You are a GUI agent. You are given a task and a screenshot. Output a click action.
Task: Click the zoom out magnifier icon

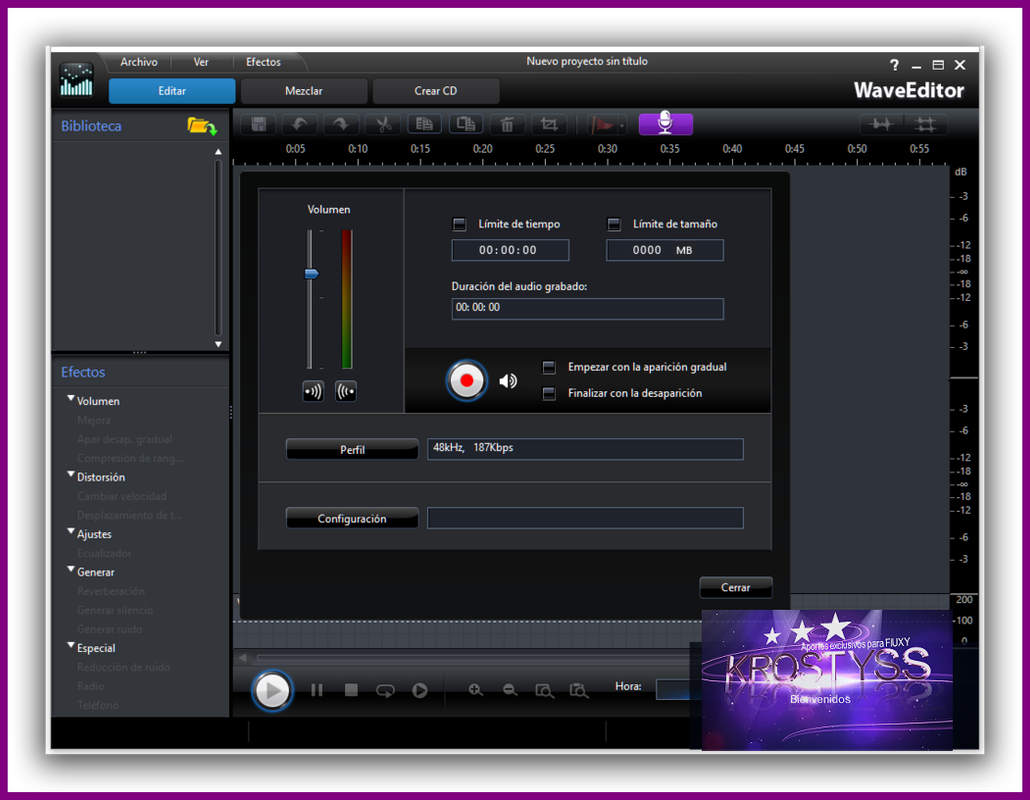510,690
